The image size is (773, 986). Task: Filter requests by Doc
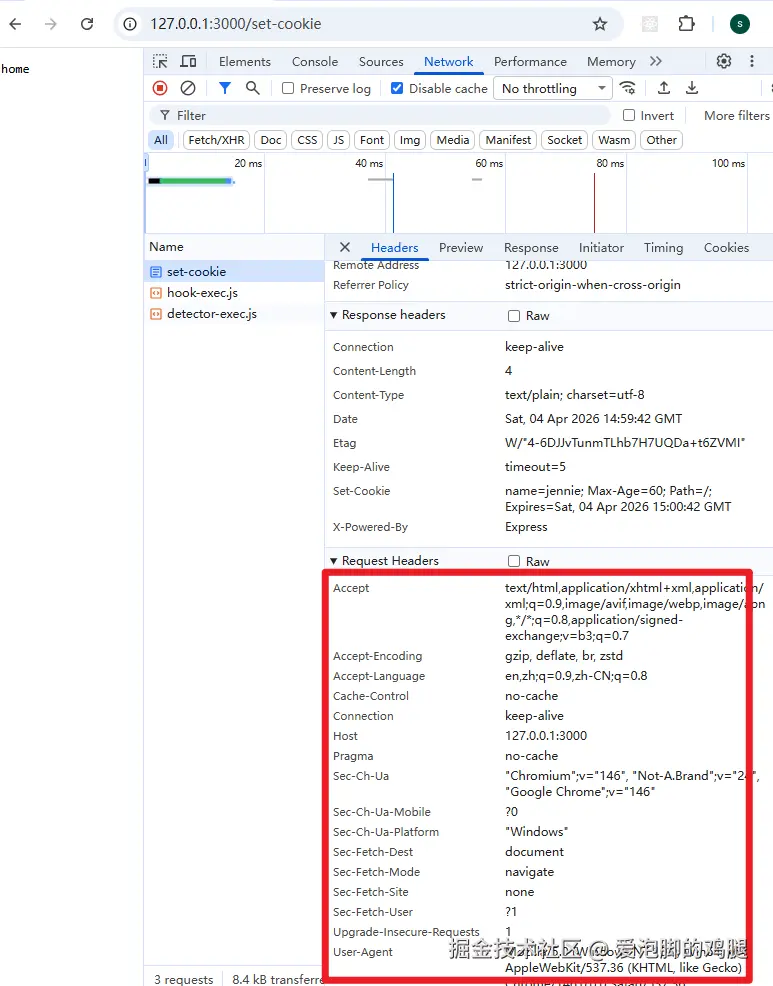(271, 140)
